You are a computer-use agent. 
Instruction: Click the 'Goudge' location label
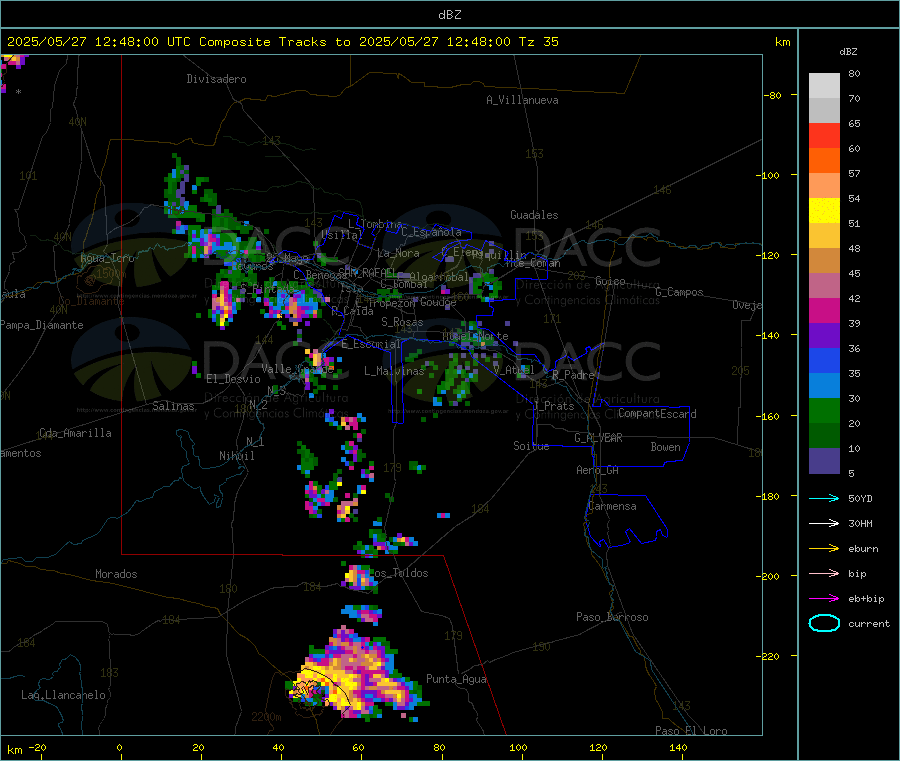[438, 302]
